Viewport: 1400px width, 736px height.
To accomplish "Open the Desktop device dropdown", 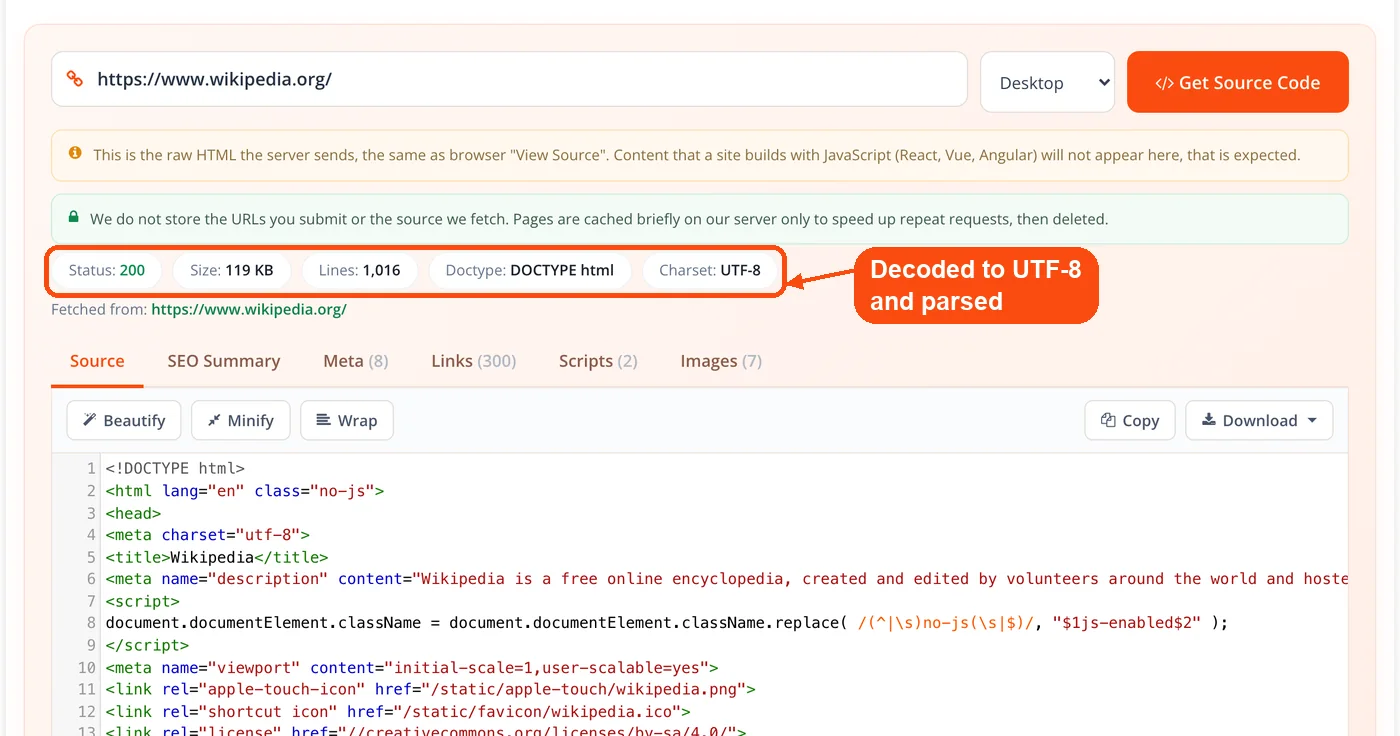I will (1048, 82).
